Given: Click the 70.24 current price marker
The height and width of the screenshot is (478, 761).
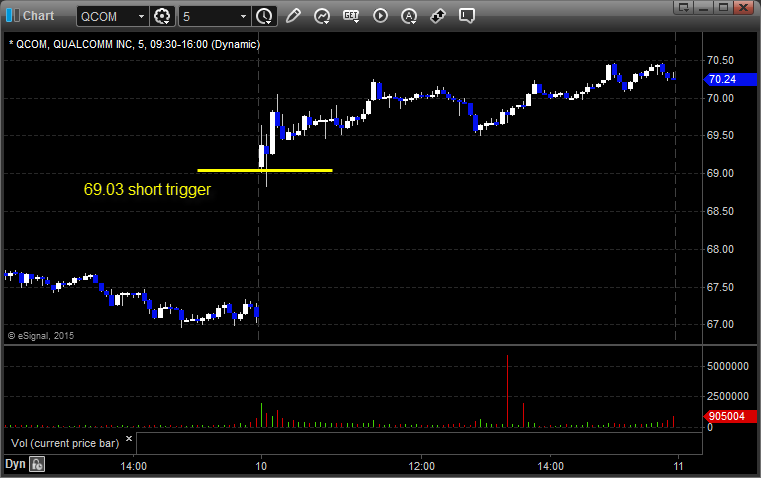Looking at the screenshot, I should (x=729, y=79).
